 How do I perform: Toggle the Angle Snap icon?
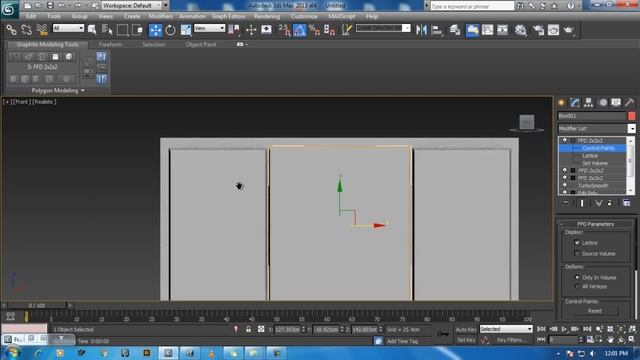point(299,30)
